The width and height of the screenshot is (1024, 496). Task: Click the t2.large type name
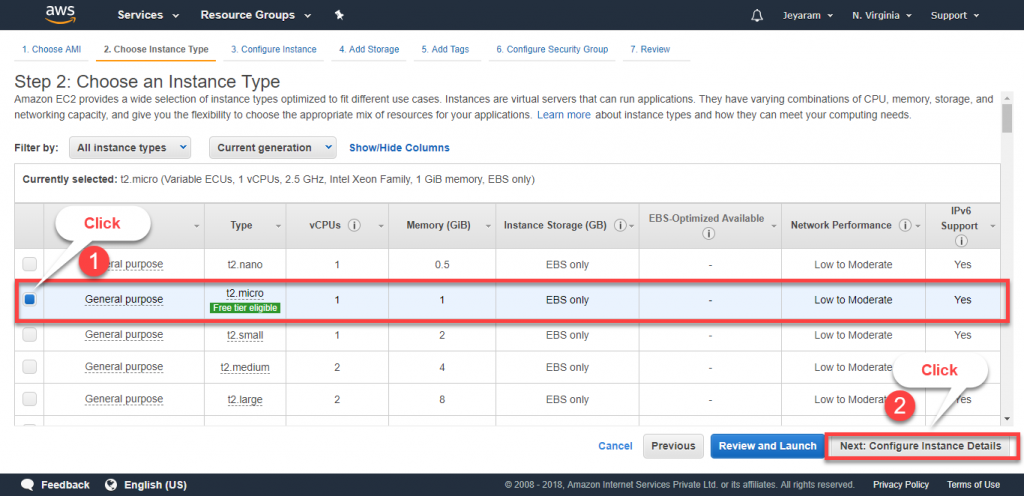pos(245,399)
